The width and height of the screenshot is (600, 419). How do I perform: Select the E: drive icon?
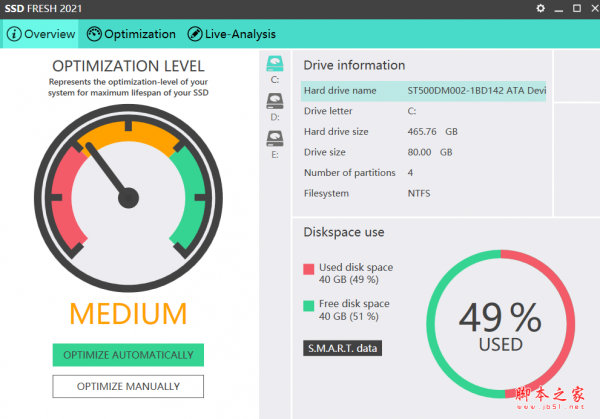tap(275, 139)
